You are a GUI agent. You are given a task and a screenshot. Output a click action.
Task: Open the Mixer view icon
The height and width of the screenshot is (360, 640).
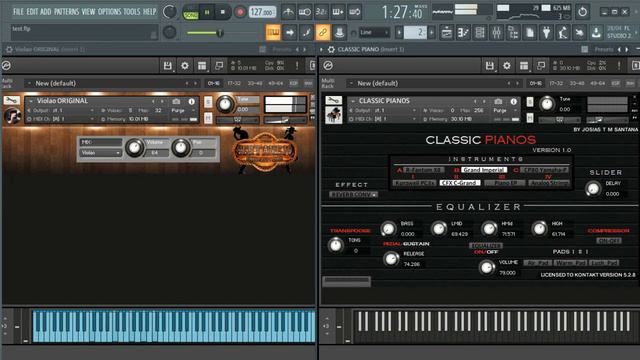pyautogui.click(x=496, y=32)
